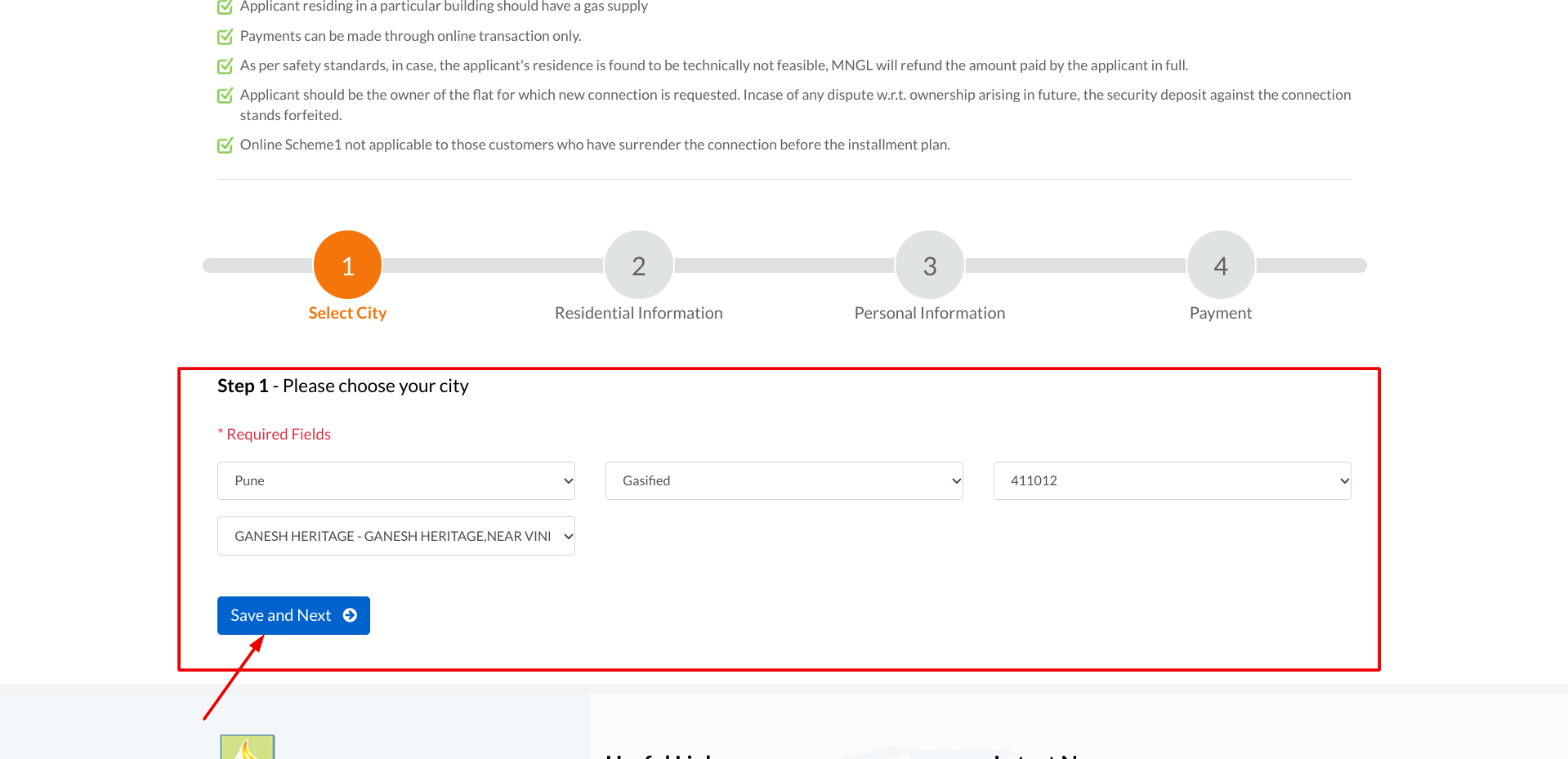Expand the Gasified status dropdown
Screen dimensions: 1568x759
784,480
